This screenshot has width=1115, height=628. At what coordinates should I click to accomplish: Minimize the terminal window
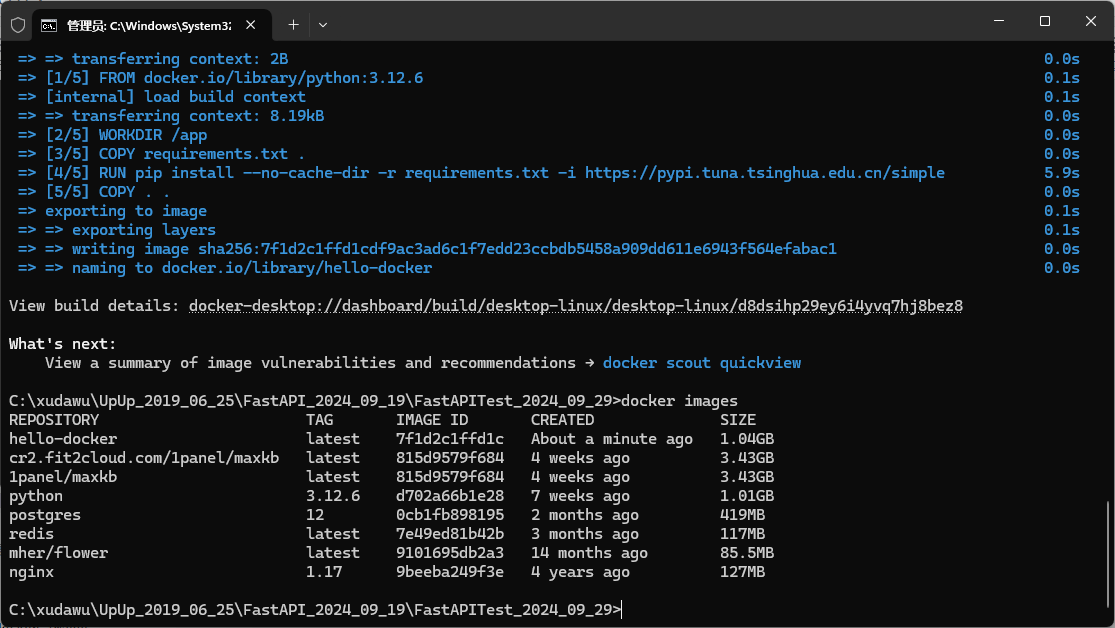[x=999, y=21]
